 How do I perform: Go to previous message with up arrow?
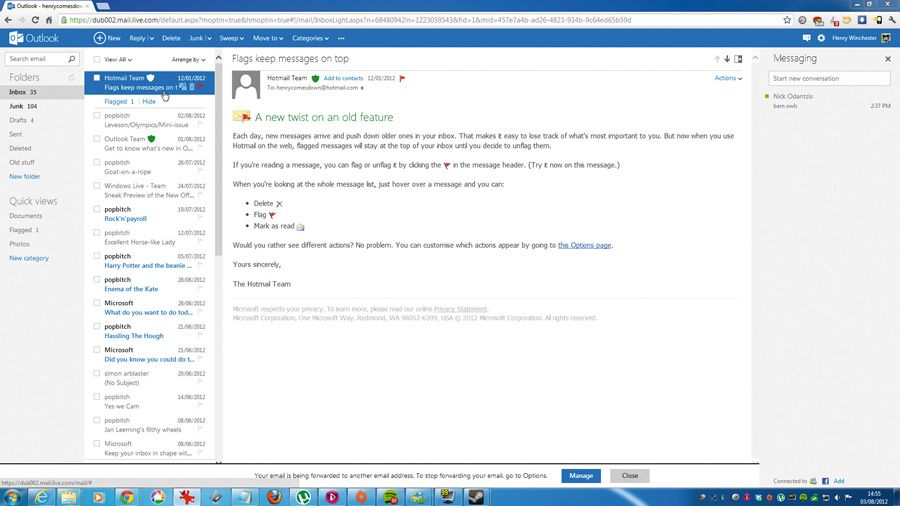tap(717, 59)
